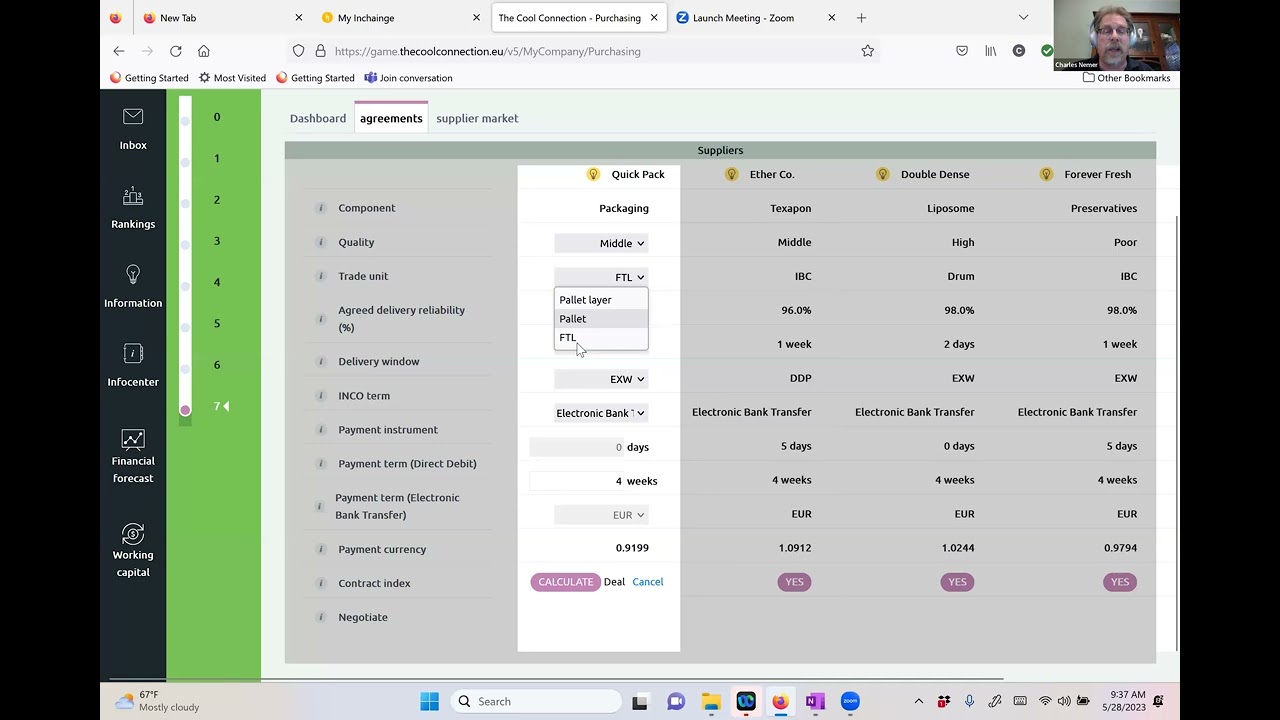Show info for Payment term (Direct Debit)
The image size is (1280, 720).
[321, 464]
